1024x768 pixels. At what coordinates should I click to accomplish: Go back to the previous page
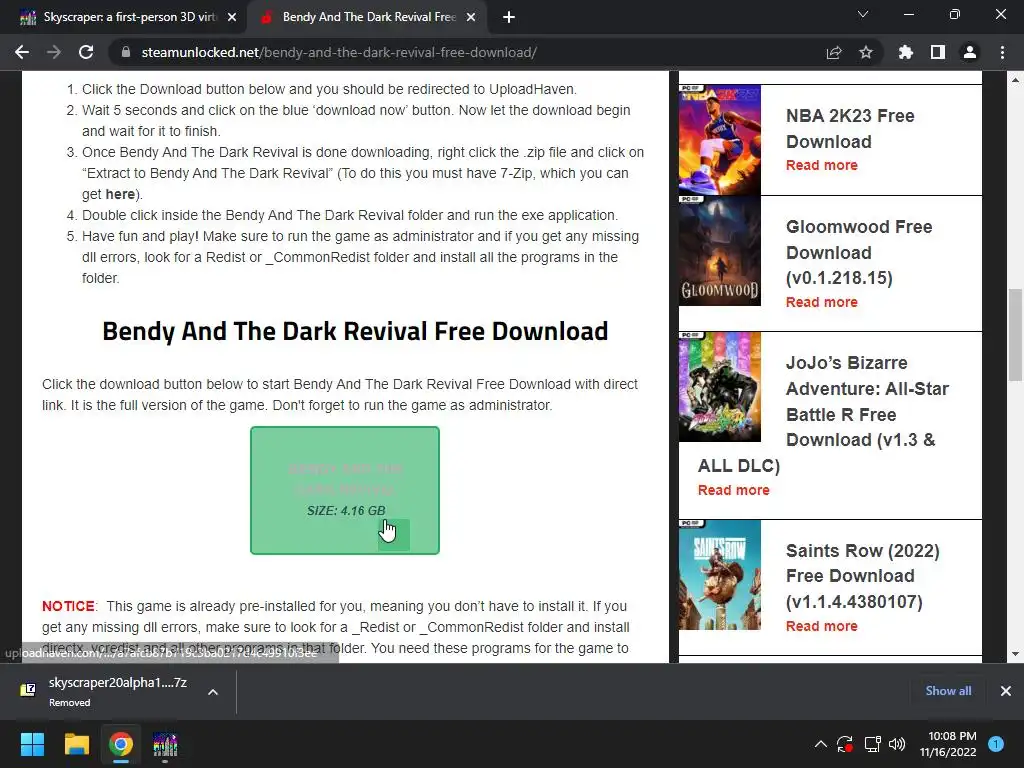[x=22, y=52]
